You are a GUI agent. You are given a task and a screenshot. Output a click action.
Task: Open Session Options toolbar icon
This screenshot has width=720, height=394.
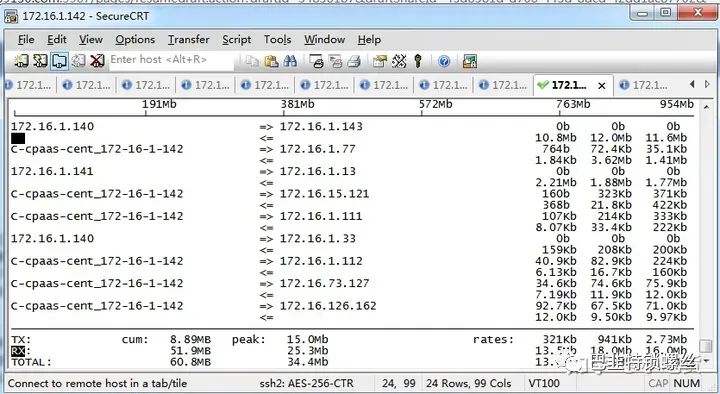379,61
